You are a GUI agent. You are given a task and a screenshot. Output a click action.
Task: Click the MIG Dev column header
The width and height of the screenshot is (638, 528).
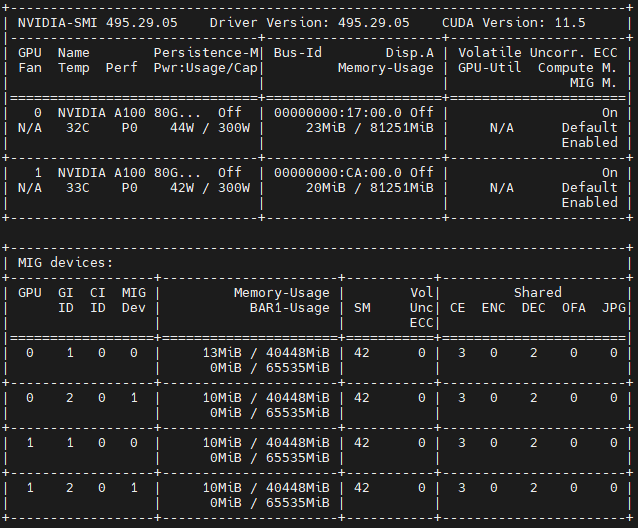pyautogui.click(x=134, y=300)
